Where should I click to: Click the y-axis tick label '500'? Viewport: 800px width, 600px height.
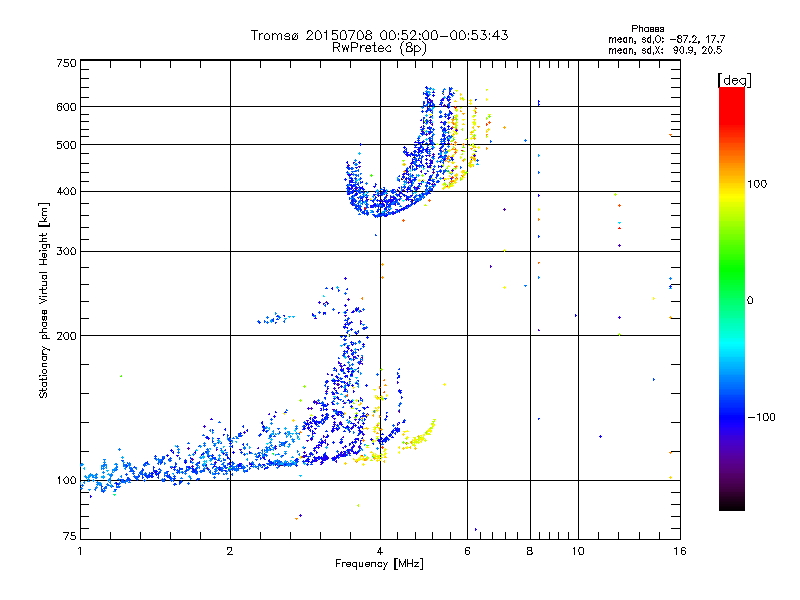pyautogui.click(x=66, y=145)
